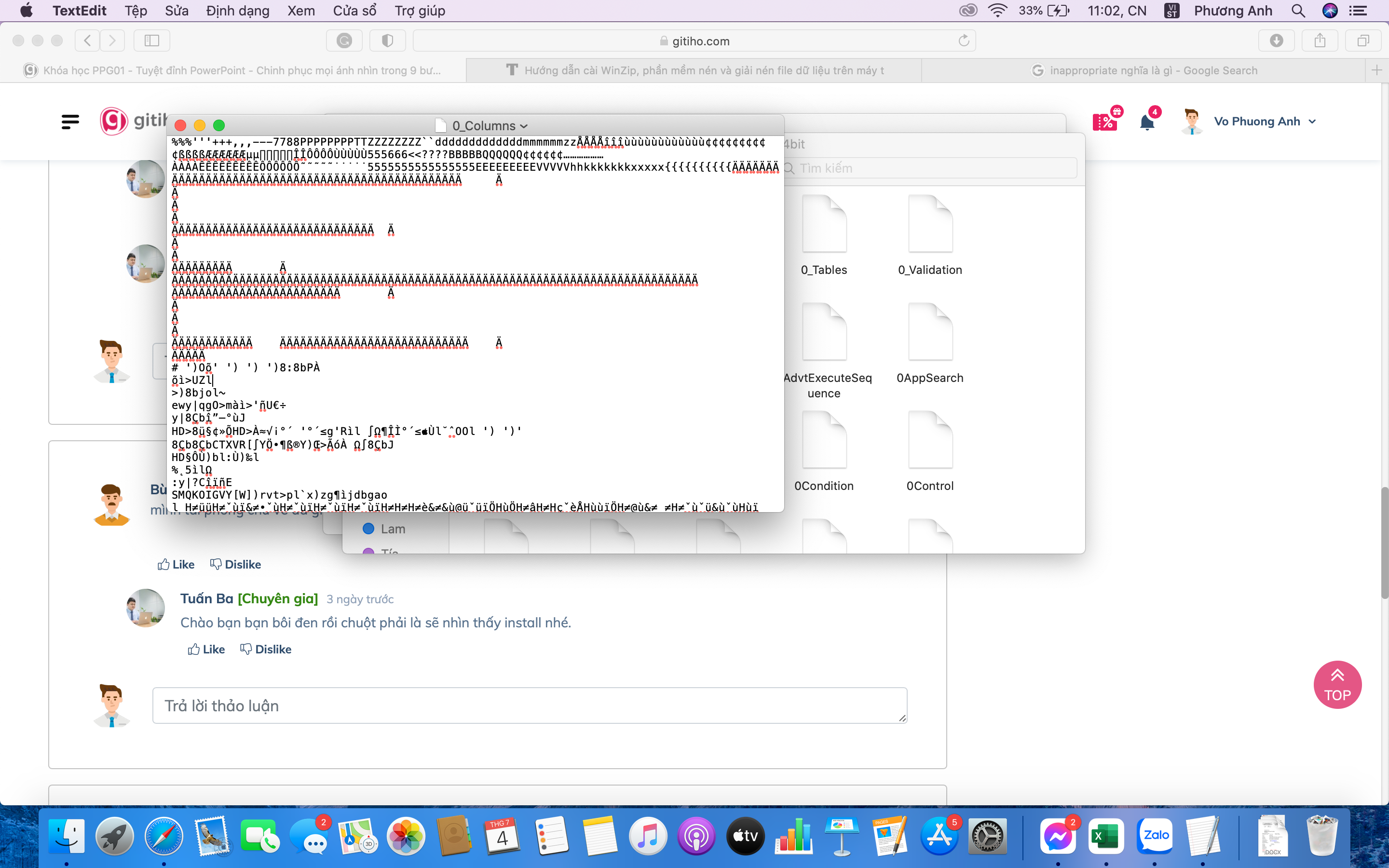Open the Finder icon in the Dock
Image resolution: width=1389 pixels, height=868 pixels.
click(66, 836)
